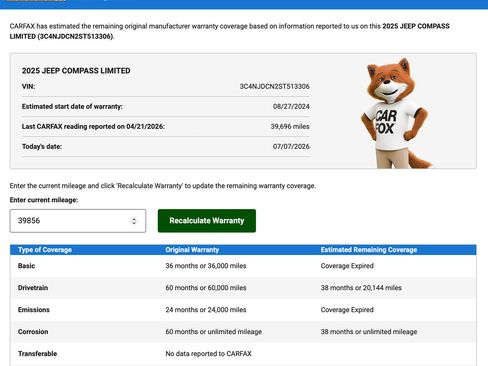488x366 pixels.
Task: Click the mileage stepper arrows
Action: pyautogui.click(x=134, y=221)
